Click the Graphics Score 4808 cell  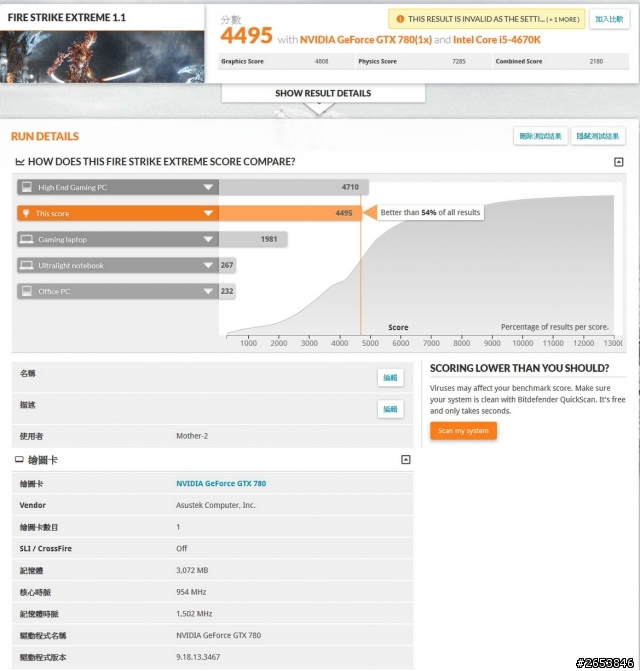[286, 61]
